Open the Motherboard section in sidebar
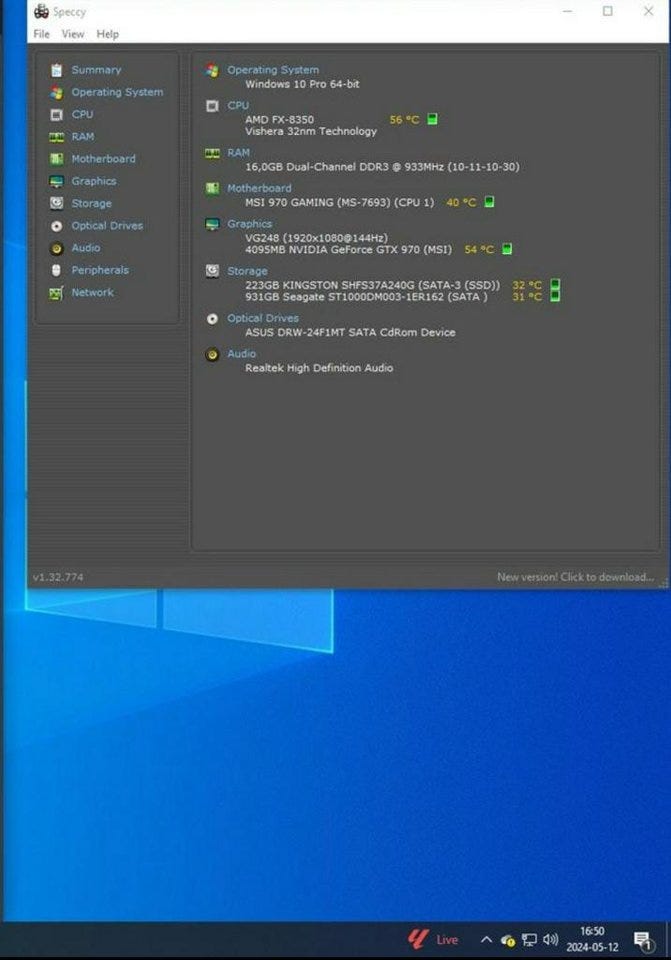The width and height of the screenshot is (671, 960). [103, 159]
